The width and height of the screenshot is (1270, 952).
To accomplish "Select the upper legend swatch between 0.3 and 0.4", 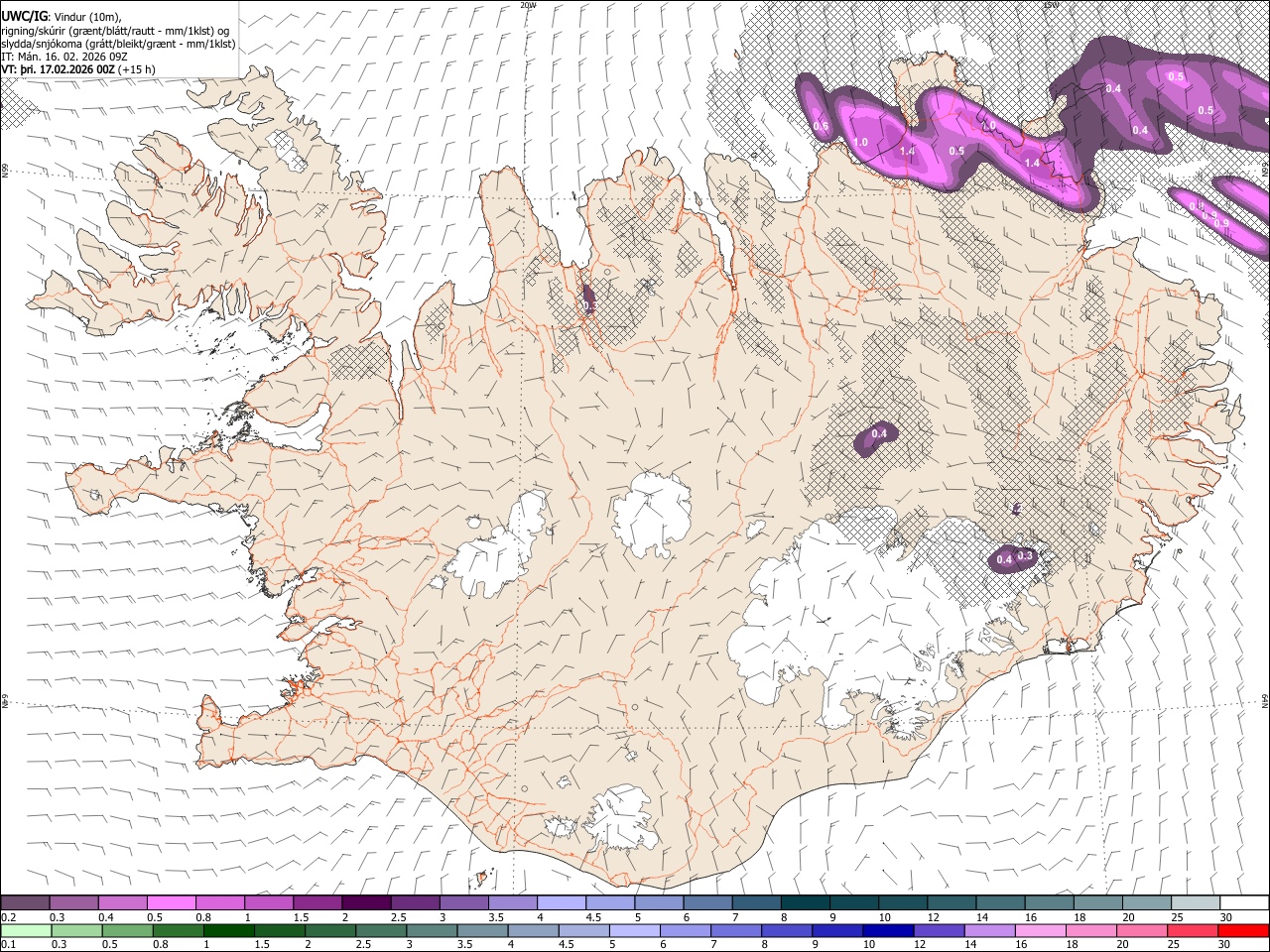I will coord(74,902).
